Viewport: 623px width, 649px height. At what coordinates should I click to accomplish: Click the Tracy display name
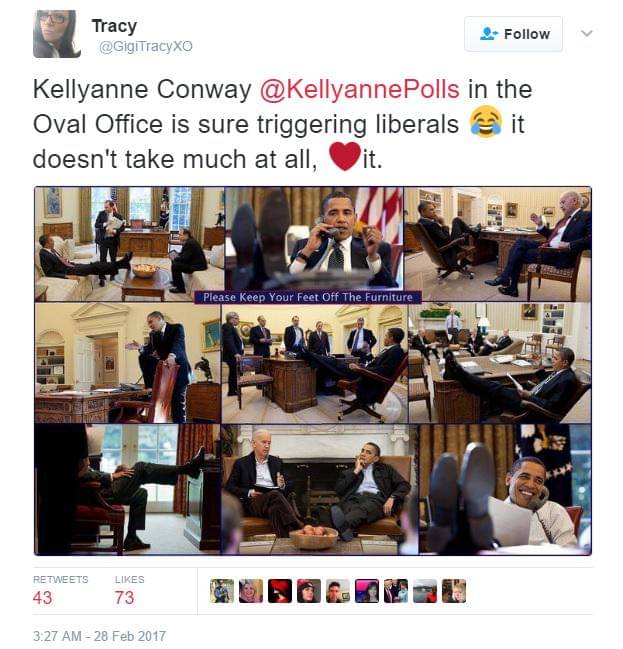[114, 26]
